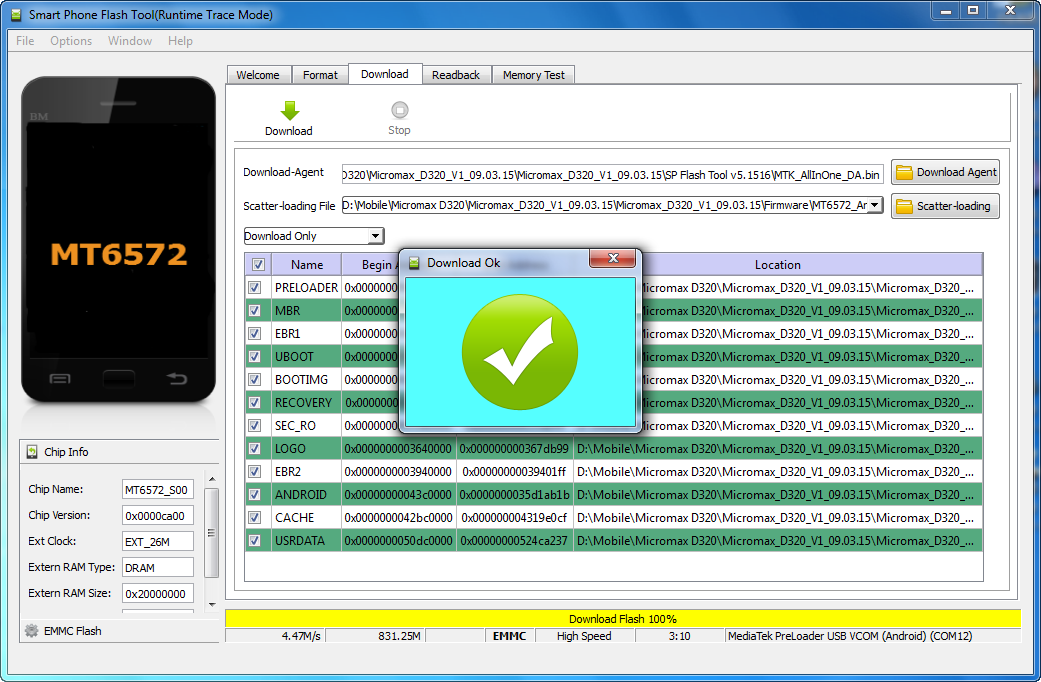Toggle the ANDROID partition checkbox
The width and height of the screenshot is (1041, 682).
coord(254,495)
